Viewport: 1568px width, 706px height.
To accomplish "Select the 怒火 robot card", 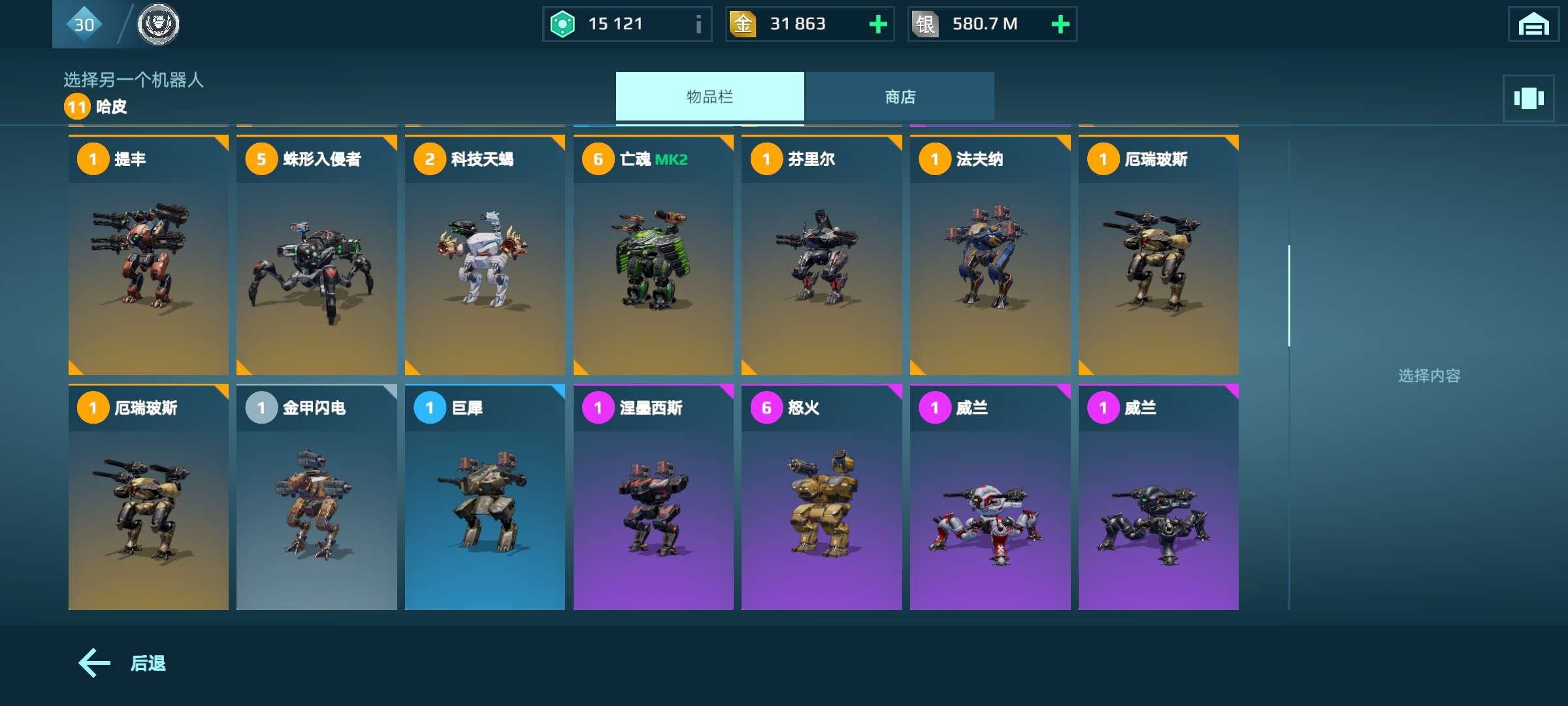I will tap(822, 497).
